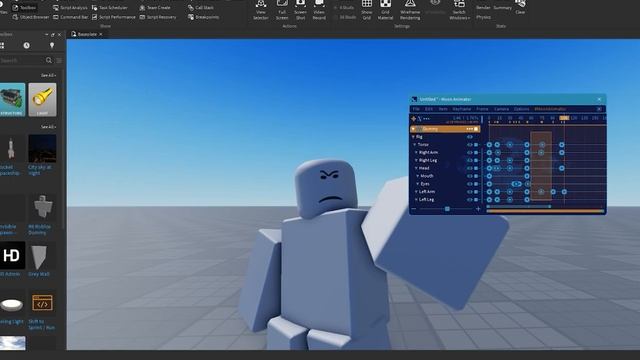Screen dimensions: 640x360
Task: Open the Options menu in Moon Animator
Action: 521,109
